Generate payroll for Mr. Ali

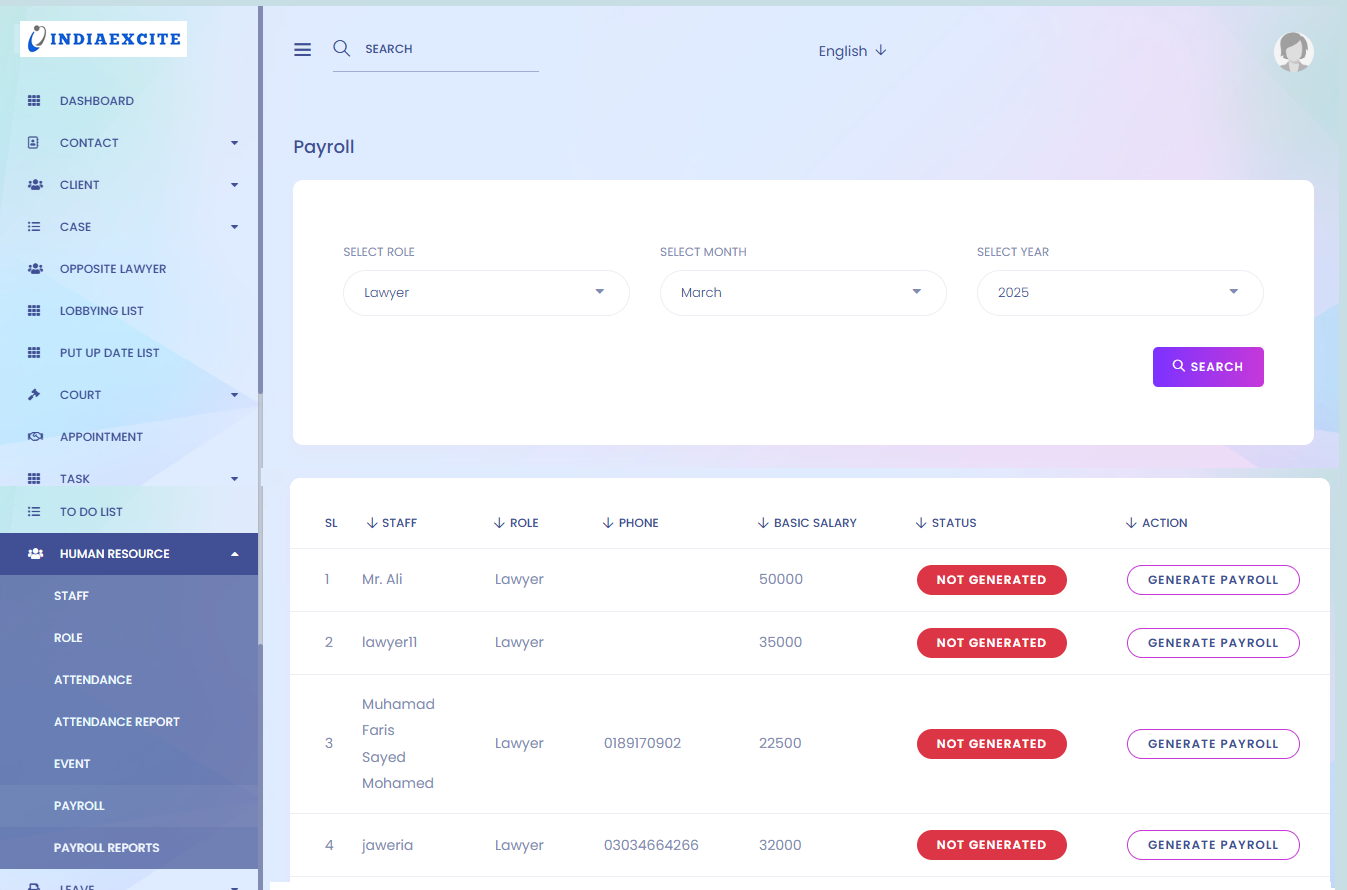click(1212, 580)
